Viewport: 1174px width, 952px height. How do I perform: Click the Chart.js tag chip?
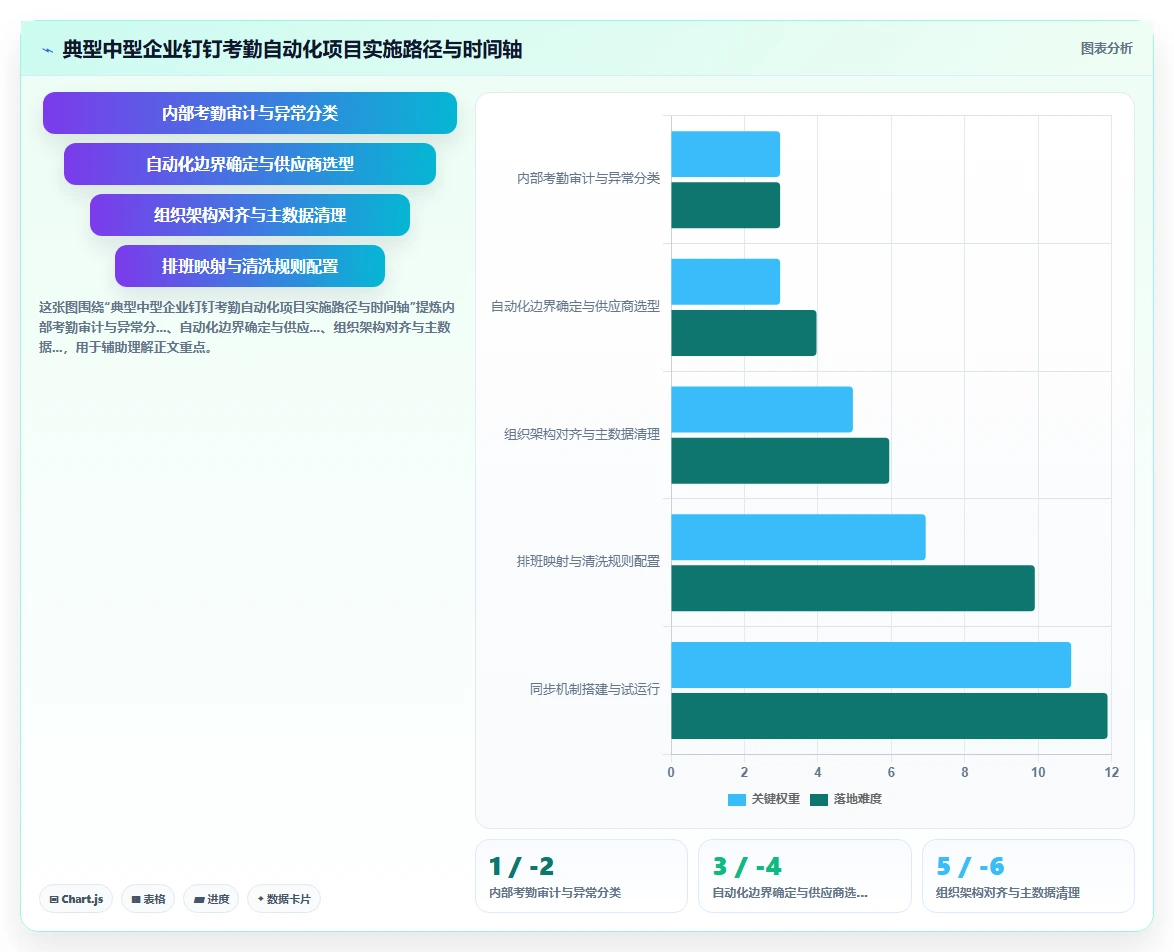pos(76,899)
